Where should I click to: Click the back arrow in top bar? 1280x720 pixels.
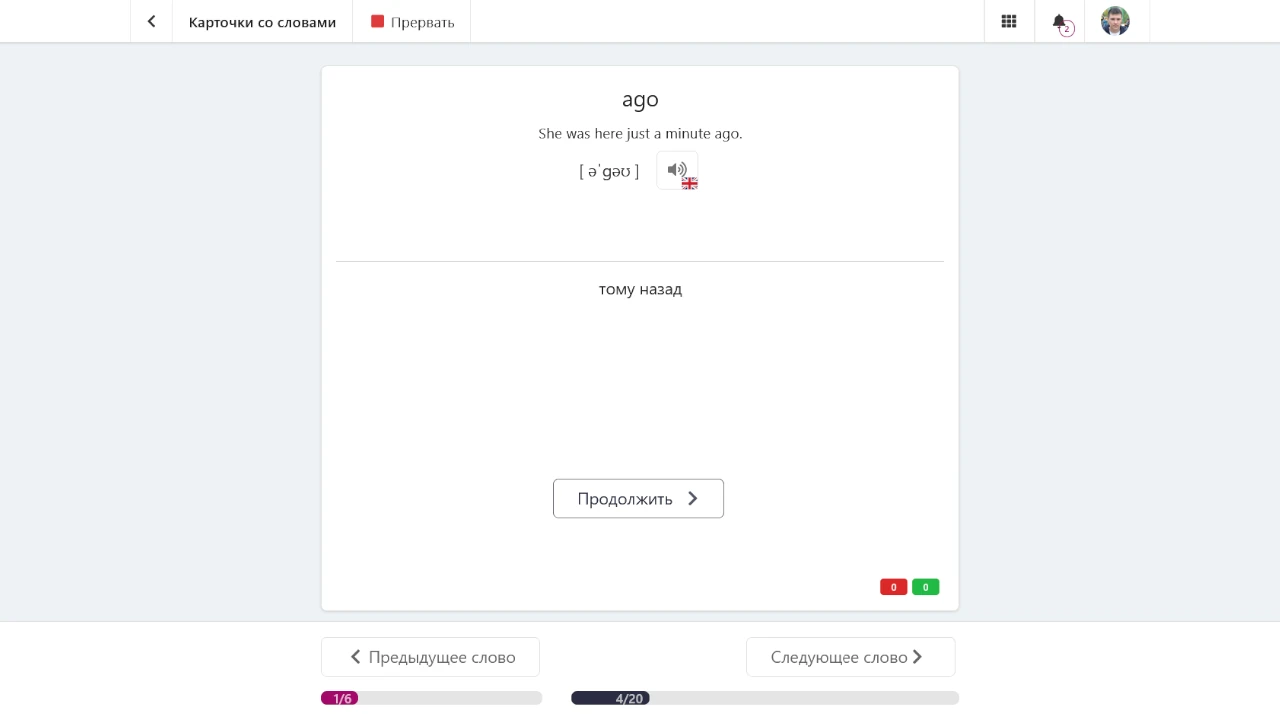(x=151, y=21)
